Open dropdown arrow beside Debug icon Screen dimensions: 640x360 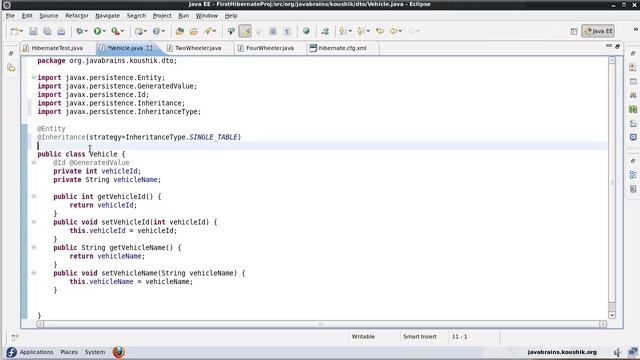coord(86,31)
